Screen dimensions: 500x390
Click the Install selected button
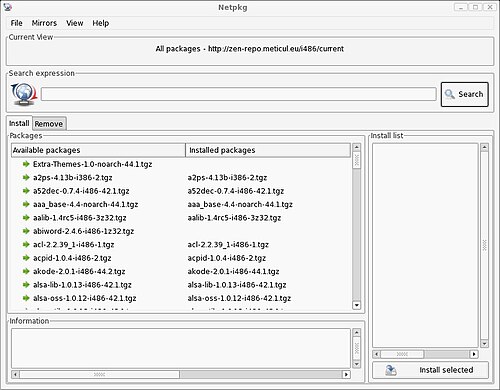point(430,370)
